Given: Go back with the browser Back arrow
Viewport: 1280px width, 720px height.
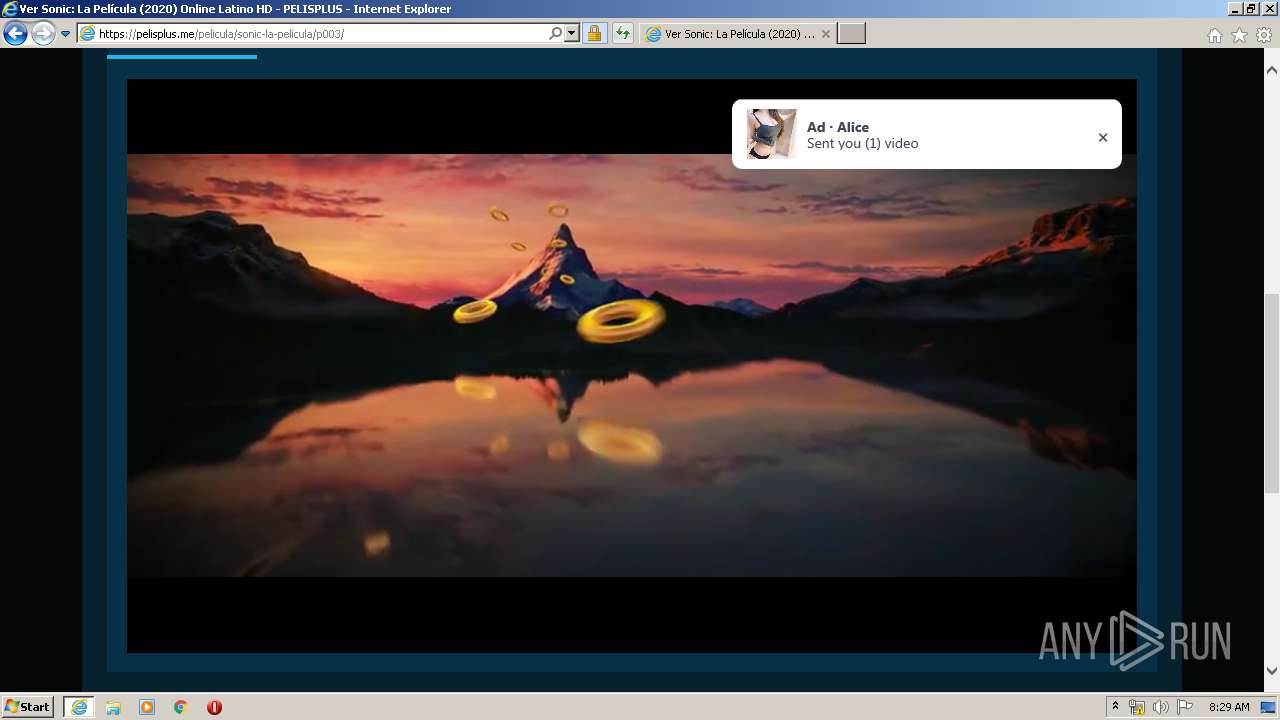Looking at the screenshot, I should [15, 34].
